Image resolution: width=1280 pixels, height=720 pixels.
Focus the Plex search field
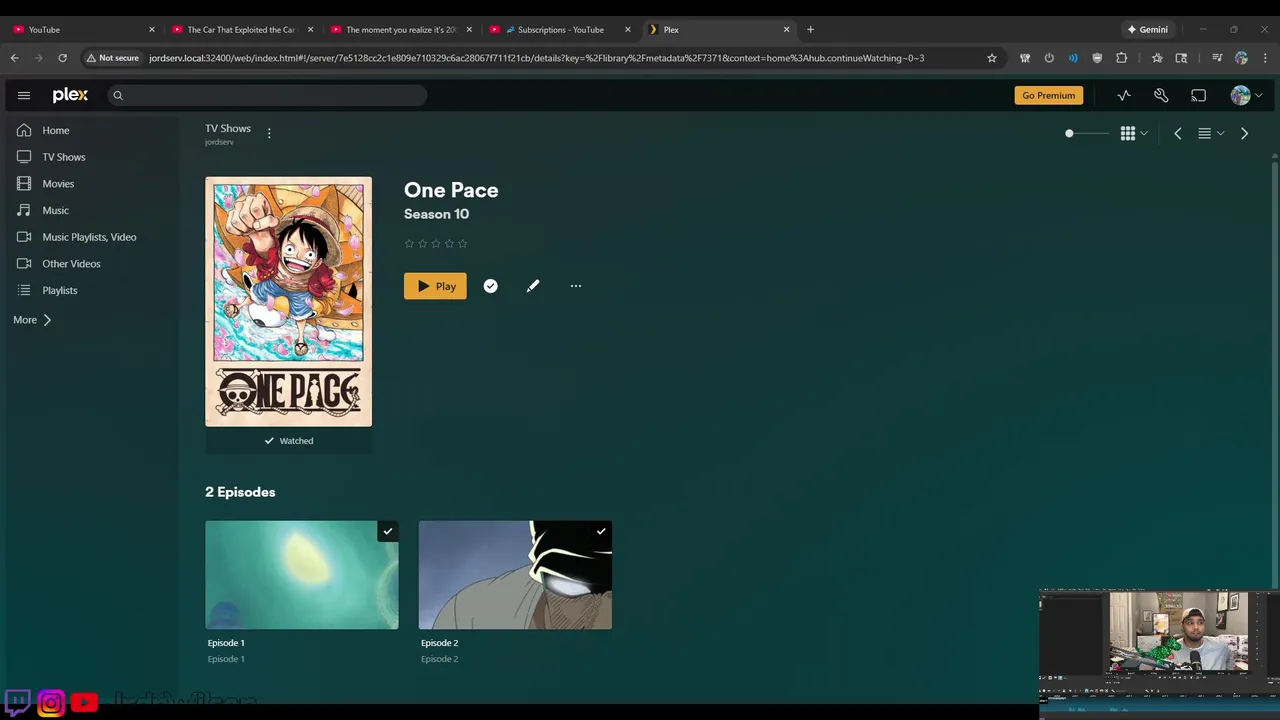(x=267, y=95)
